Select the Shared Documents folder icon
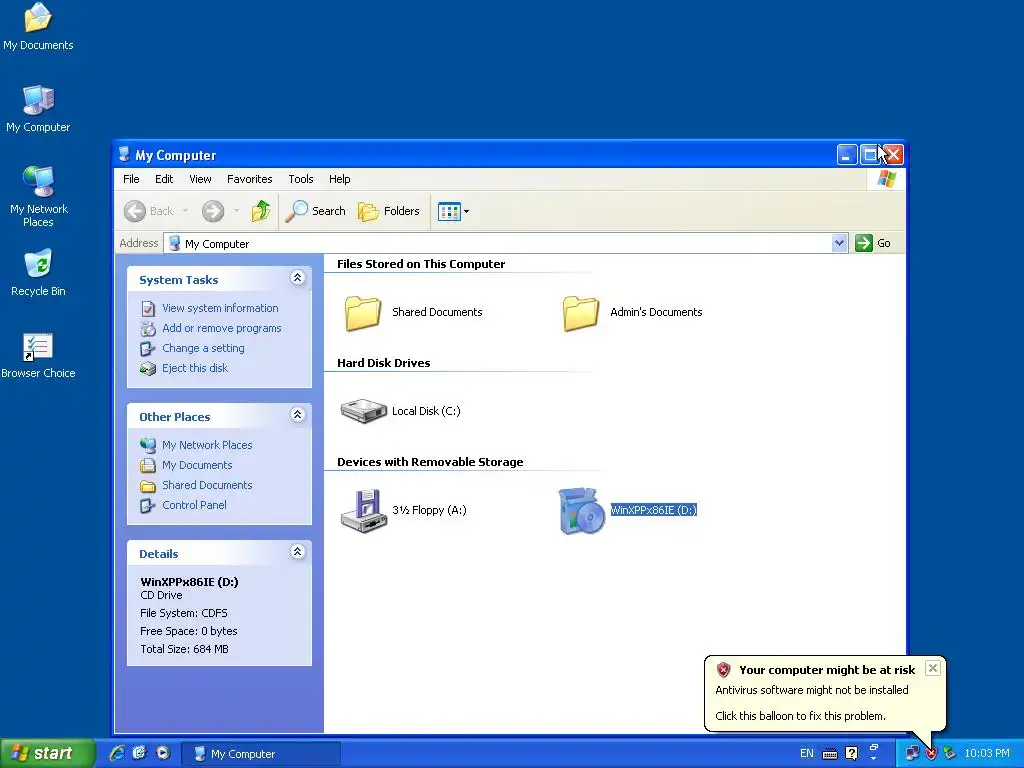 tap(362, 313)
